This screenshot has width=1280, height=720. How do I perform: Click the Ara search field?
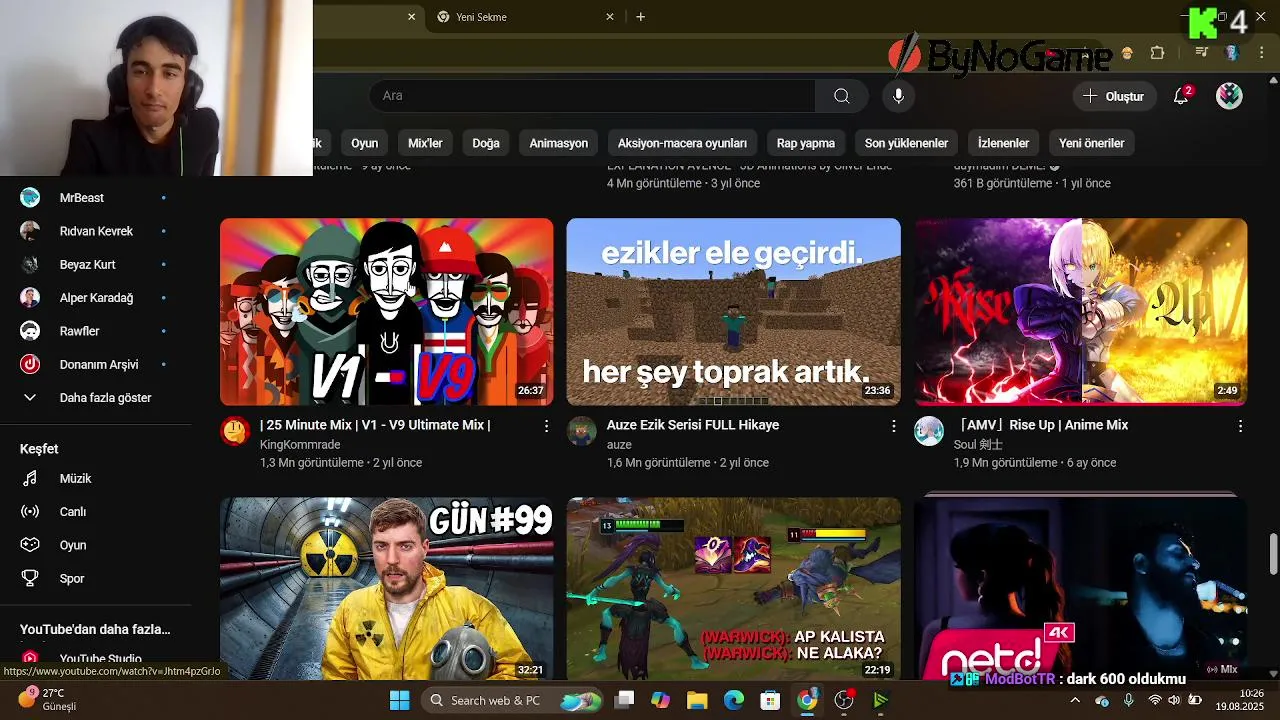pos(592,96)
